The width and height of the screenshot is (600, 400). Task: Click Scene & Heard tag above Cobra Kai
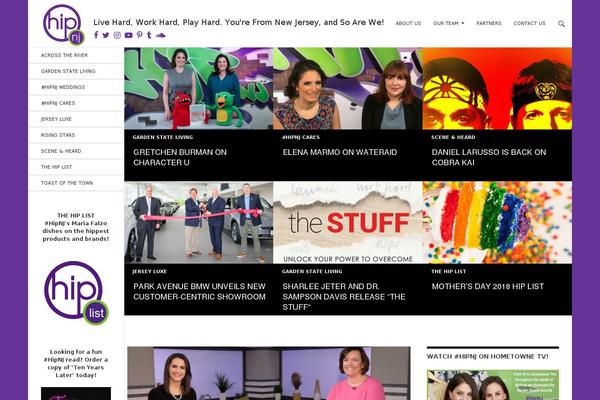(x=453, y=137)
